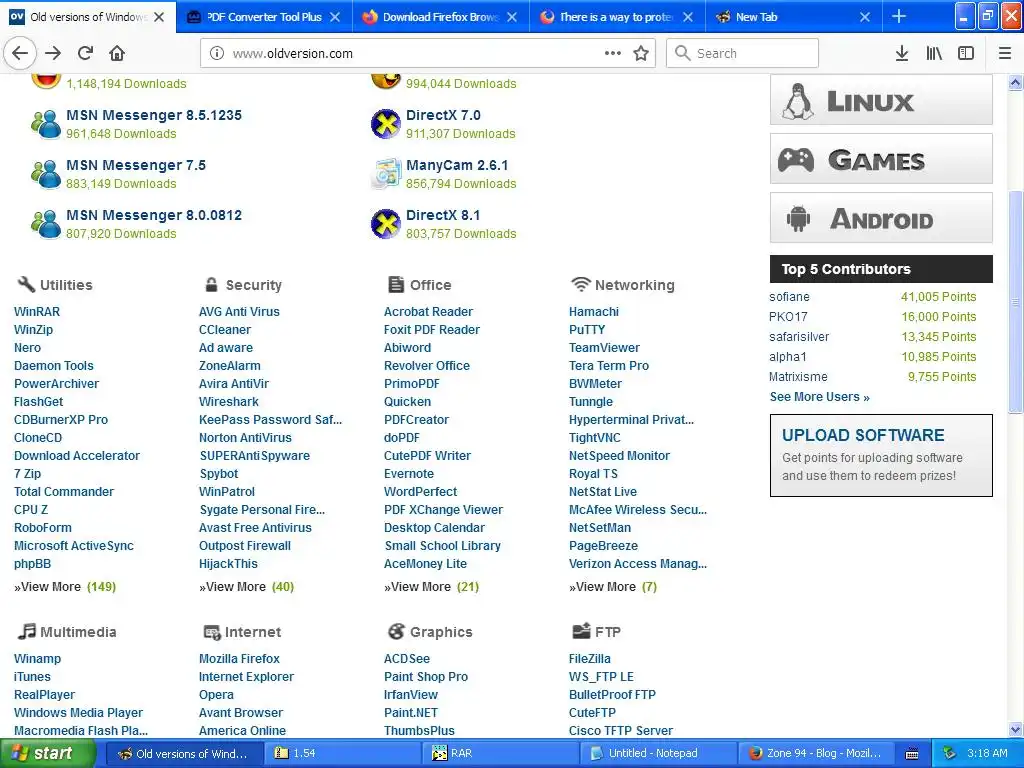Viewport: 1024px width, 768px height.
Task: Click the browser forward arrow button
Action: click(x=54, y=54)
